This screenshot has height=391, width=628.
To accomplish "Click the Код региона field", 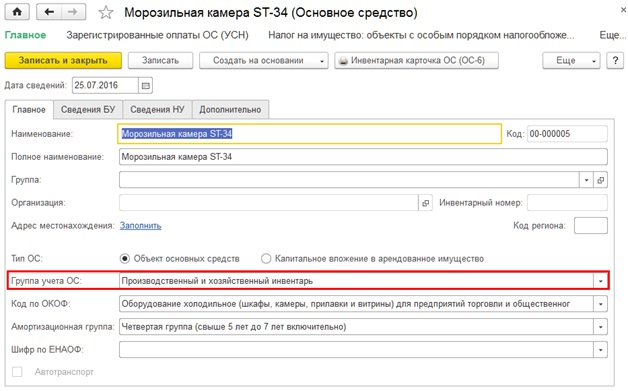I will click(x=591, y=226).
